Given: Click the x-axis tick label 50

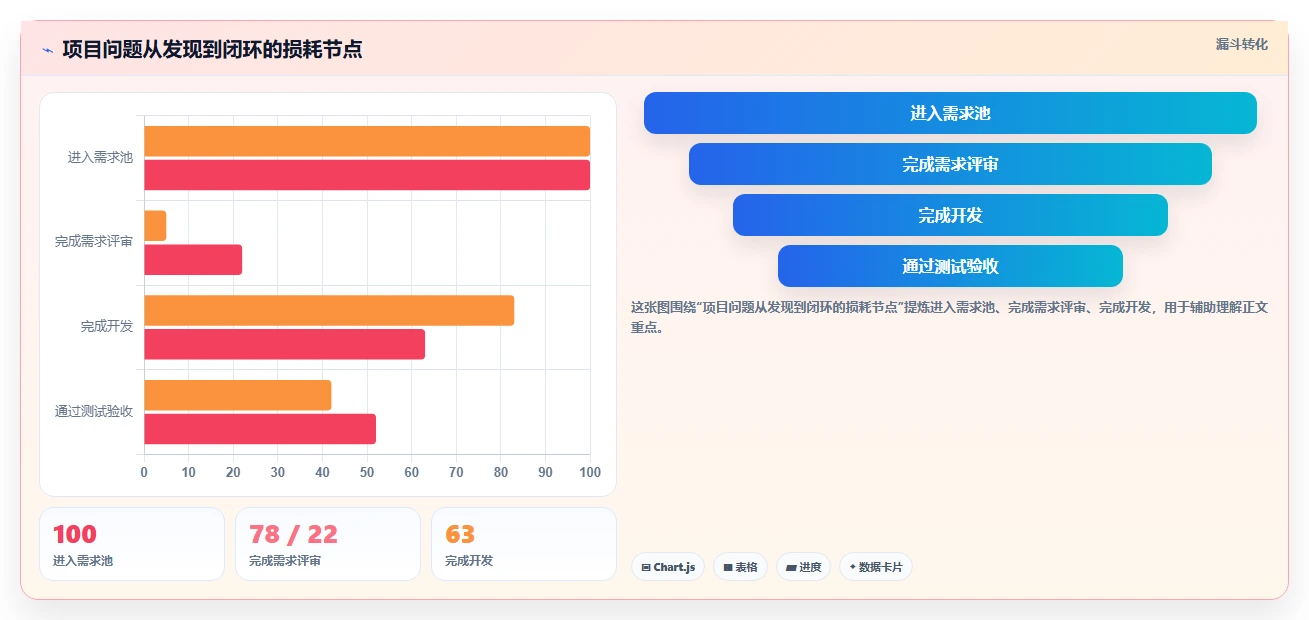Looking at the screenshot, I should click(367, 472).
